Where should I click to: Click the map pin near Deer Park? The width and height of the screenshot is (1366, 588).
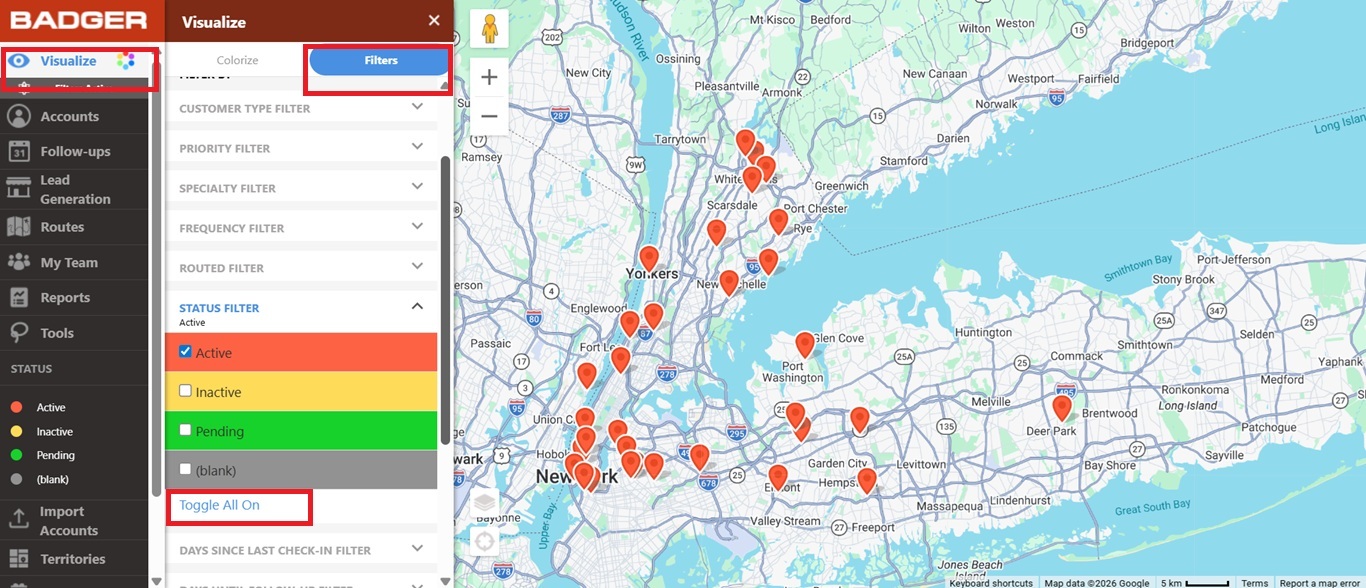1062,407
